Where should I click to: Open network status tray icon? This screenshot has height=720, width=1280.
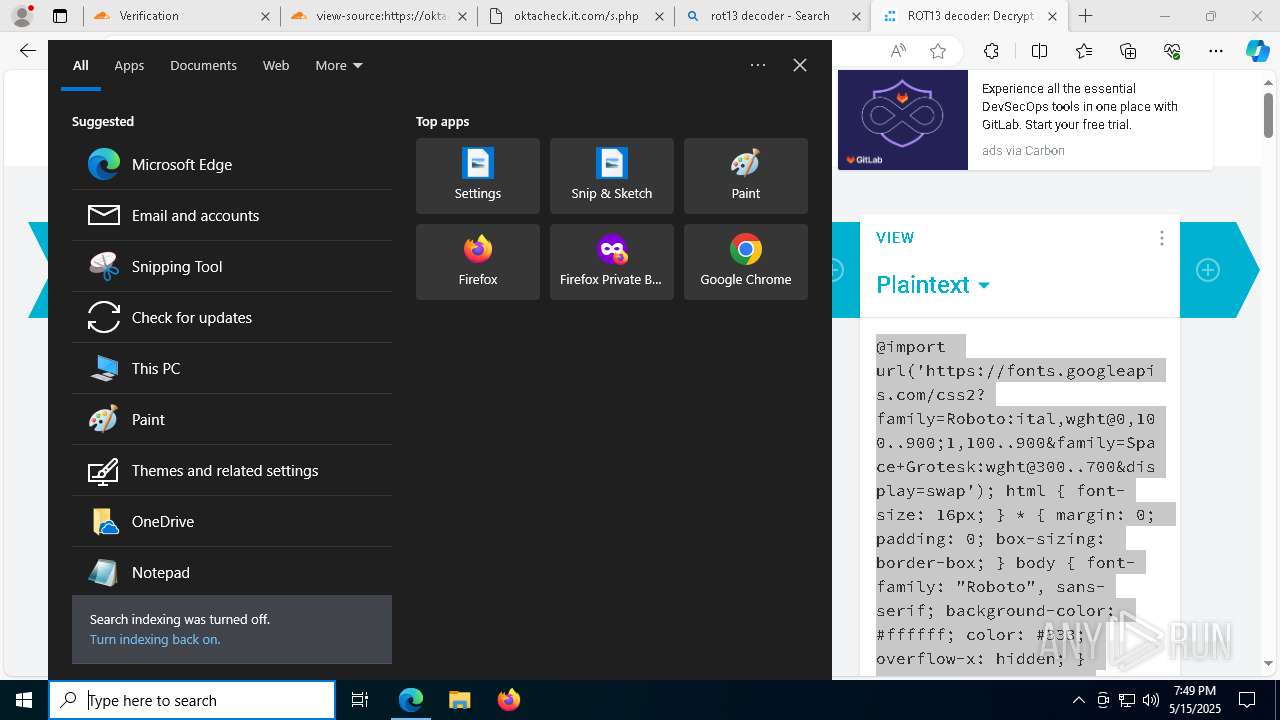click(1127, 700)
